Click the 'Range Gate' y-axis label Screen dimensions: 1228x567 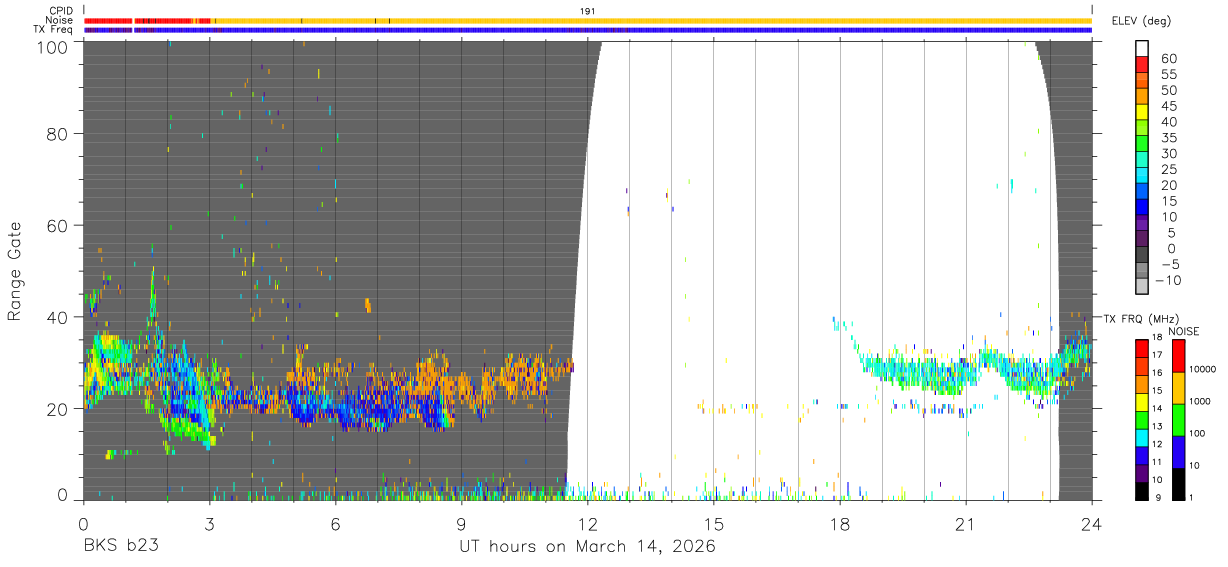point(15,272)
